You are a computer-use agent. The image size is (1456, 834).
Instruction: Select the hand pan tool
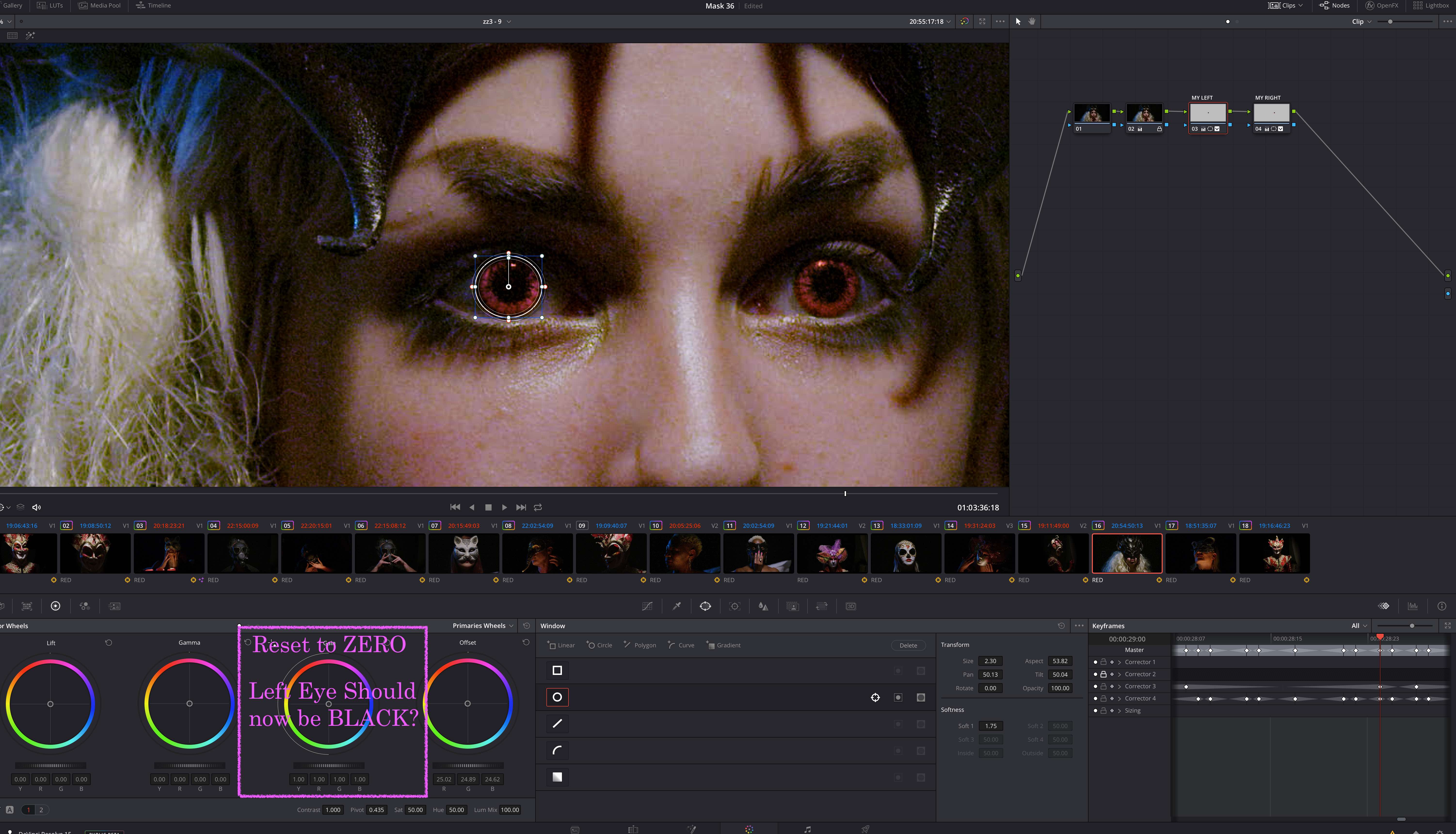pos(1032,21)
